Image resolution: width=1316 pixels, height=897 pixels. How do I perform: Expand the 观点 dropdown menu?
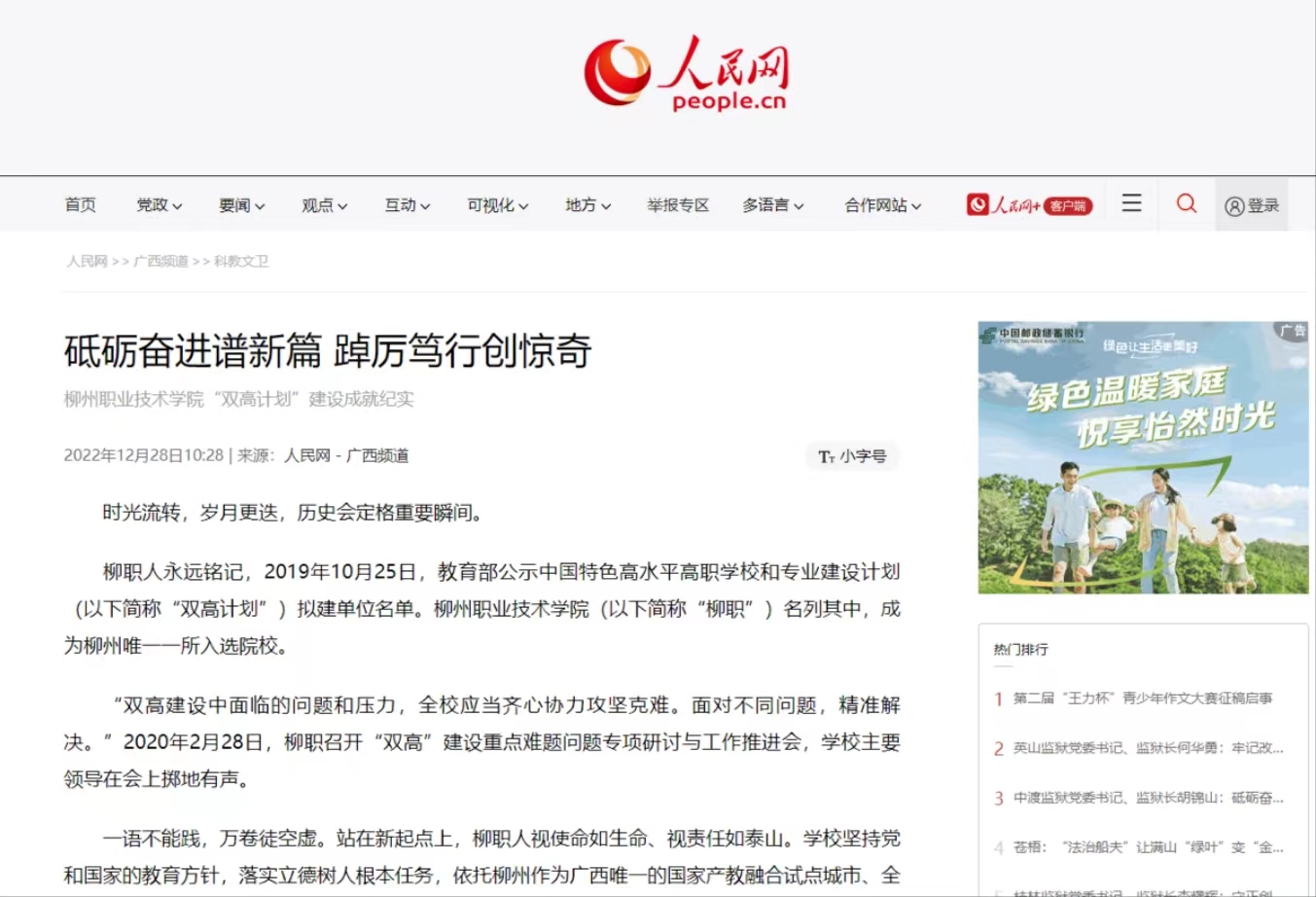point(324,205)
